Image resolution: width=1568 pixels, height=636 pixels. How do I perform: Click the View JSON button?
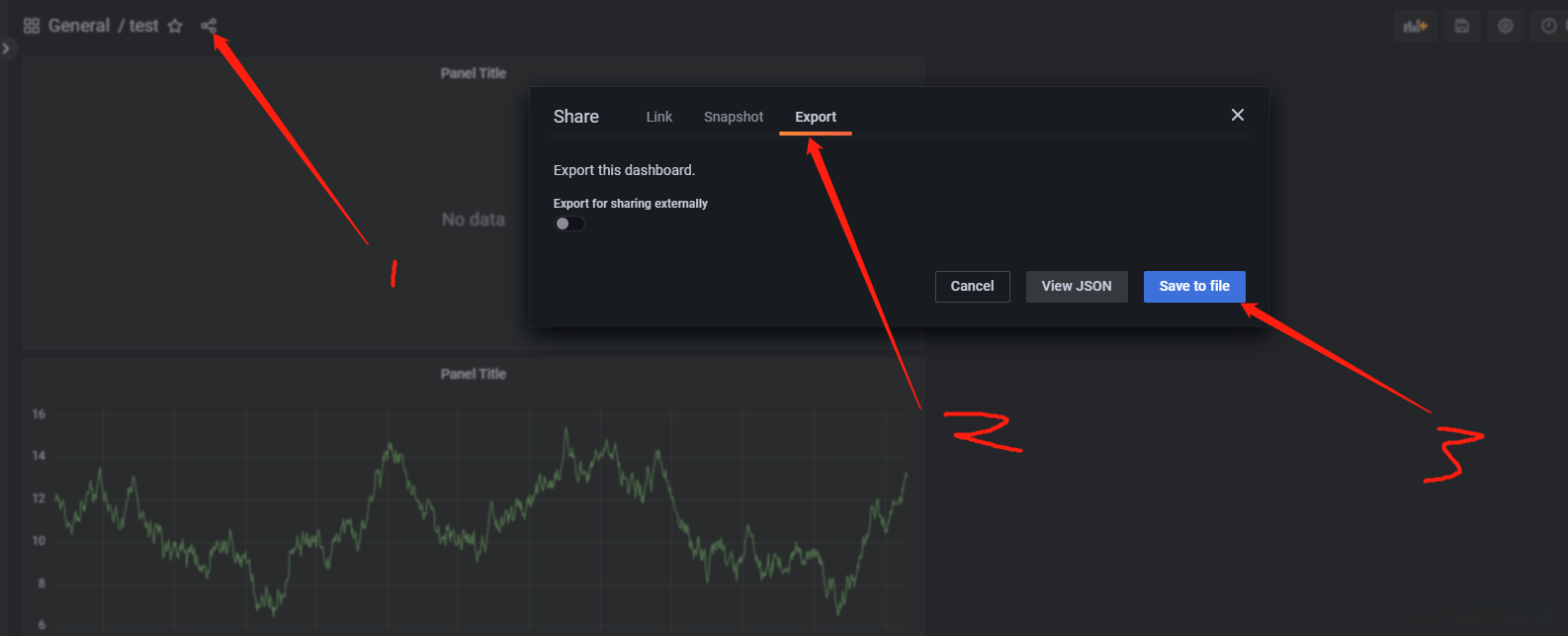[1077, 286]
